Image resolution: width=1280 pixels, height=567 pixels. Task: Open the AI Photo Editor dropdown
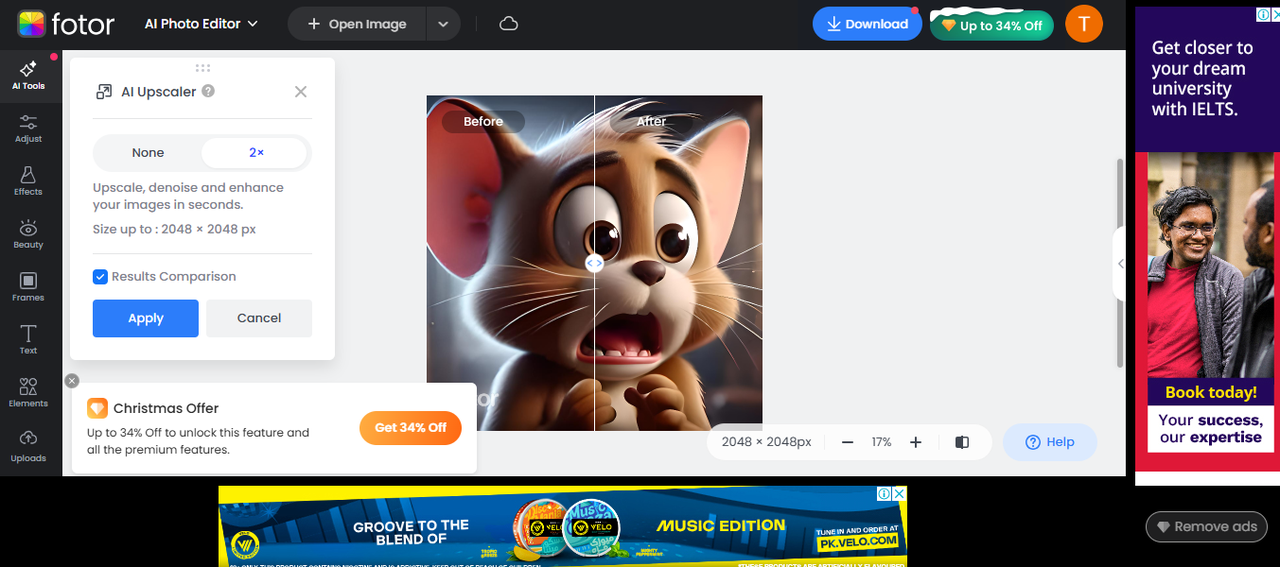(x=201, y=24)
